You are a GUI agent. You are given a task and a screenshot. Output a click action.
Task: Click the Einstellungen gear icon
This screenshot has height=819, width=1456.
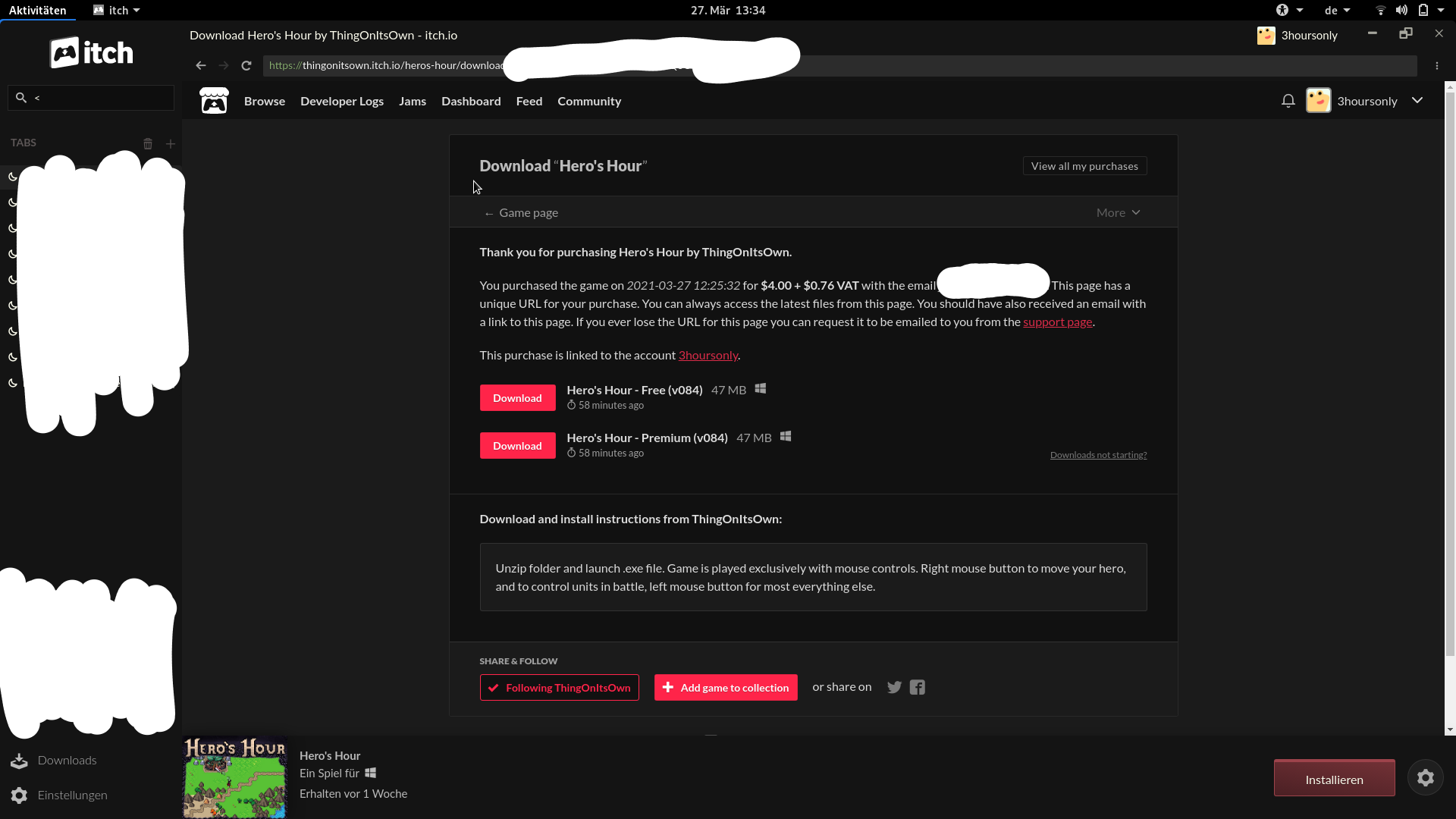19,795
